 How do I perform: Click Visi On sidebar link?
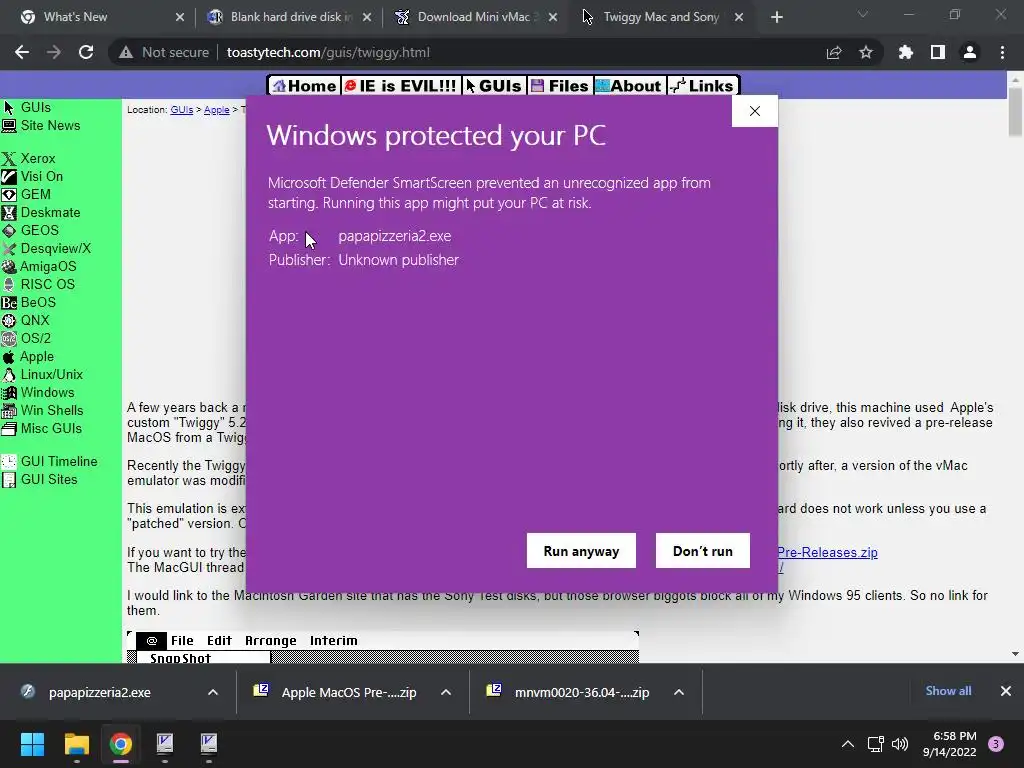click(x=41, y=176)
